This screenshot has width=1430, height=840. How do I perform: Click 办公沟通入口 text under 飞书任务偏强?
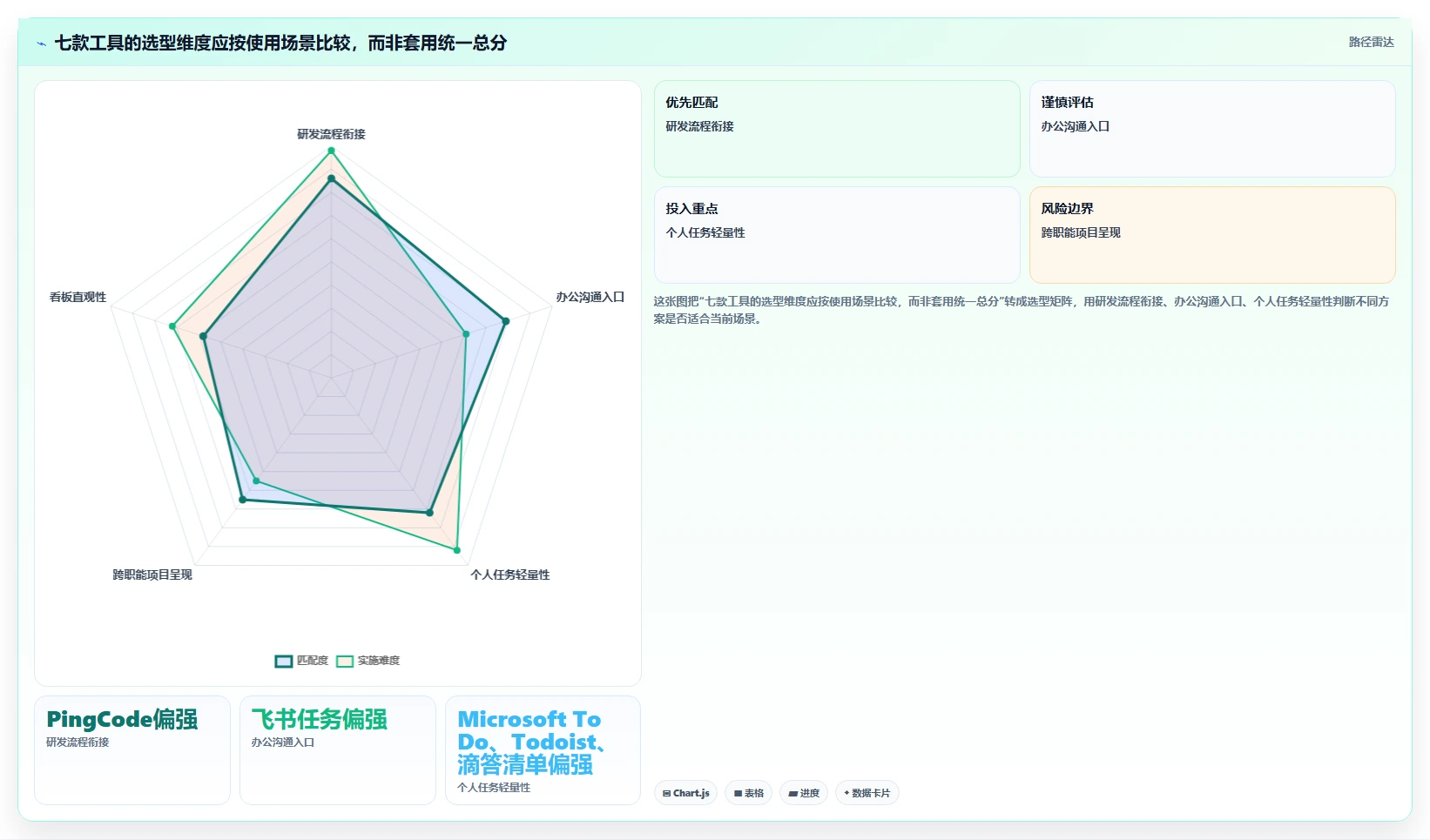(x=283, y=743)
